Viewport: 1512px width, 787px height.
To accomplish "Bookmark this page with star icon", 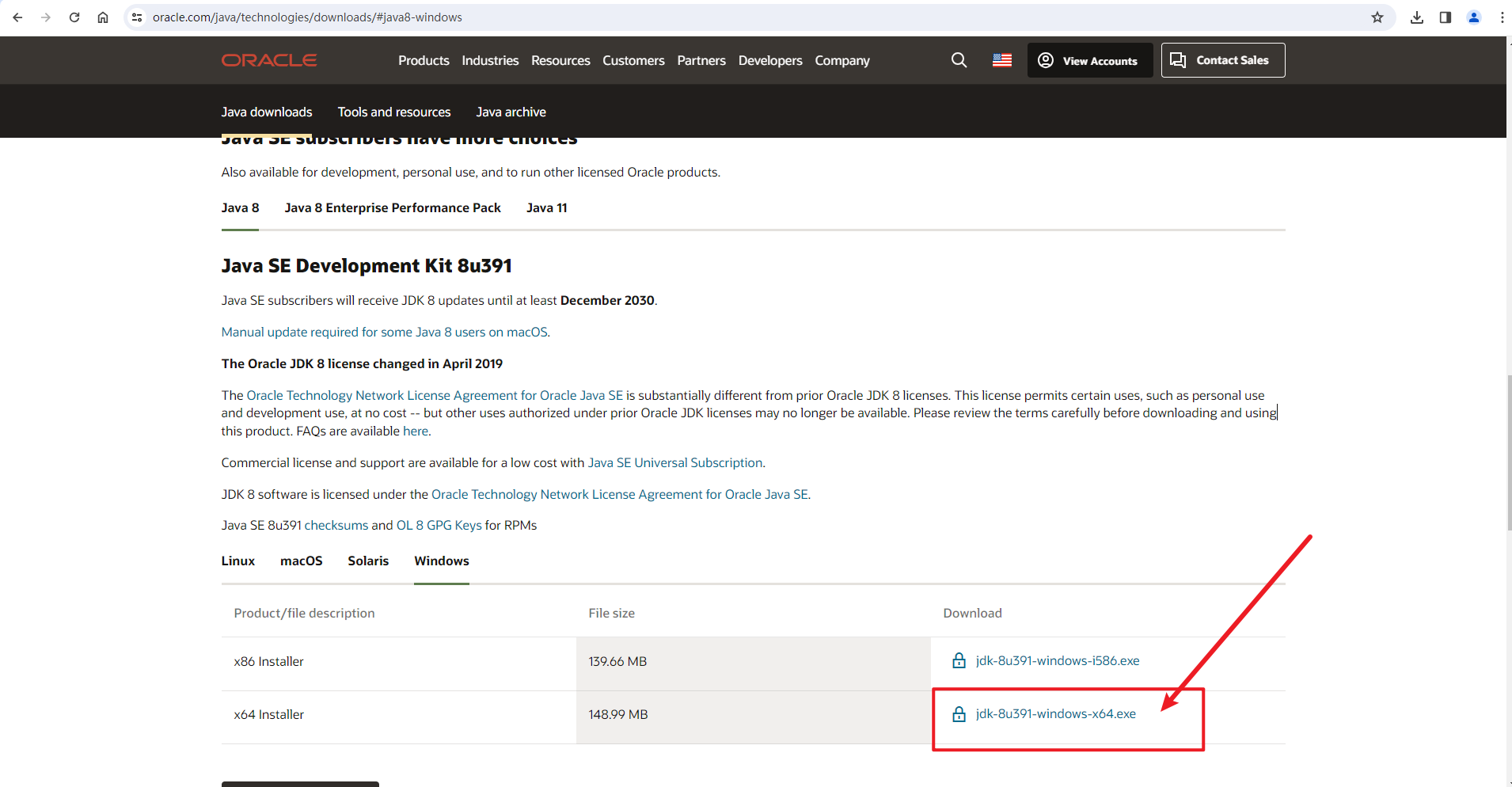I will 1377,17.
